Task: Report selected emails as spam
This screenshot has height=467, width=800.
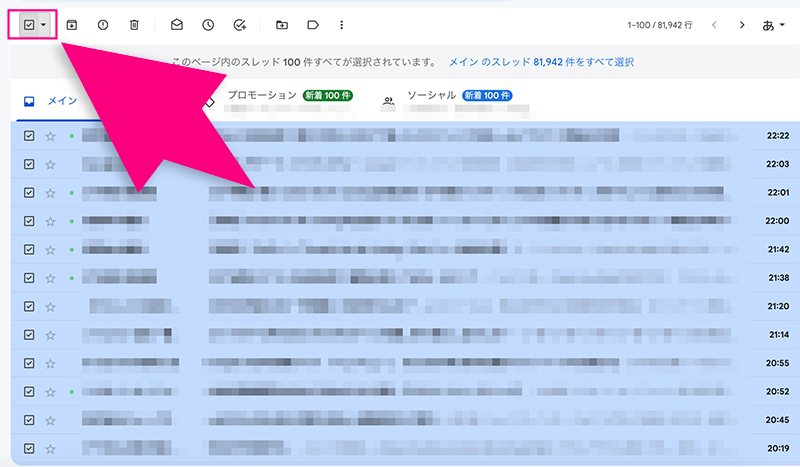Action: pyautogui.click(x=103, y=24)
